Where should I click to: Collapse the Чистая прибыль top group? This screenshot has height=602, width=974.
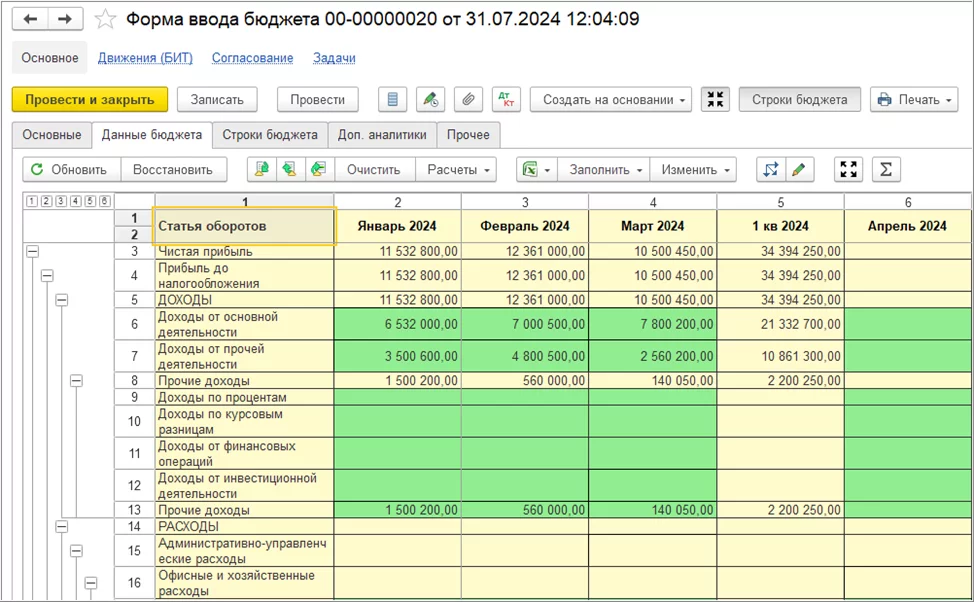pos(31,252)
